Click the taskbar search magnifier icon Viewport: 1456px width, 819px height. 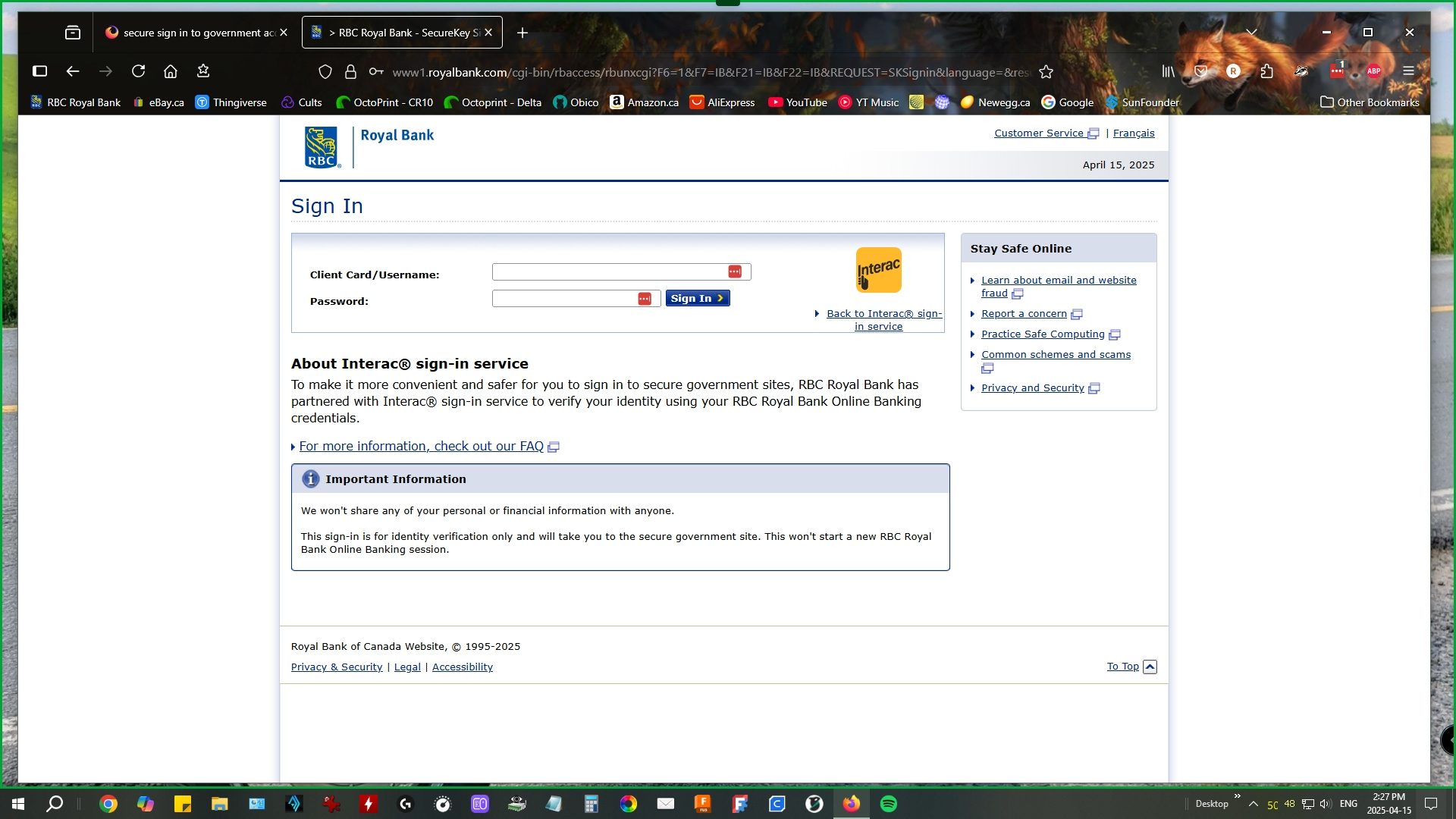[x=55, y=804]
